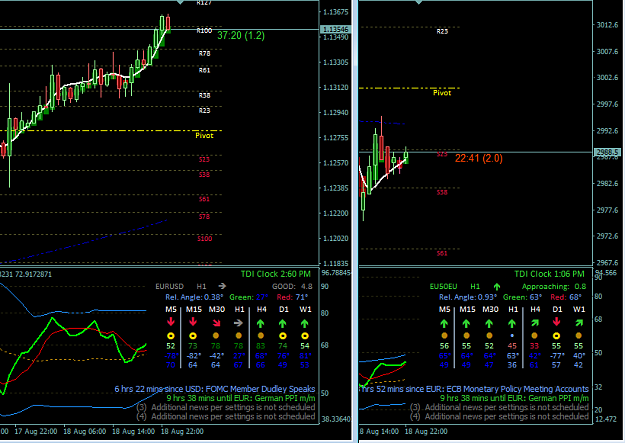
Task: Click the gray sideways arrow under H1 in EURUSD timeframe row
Action: [x=238, y=323]
